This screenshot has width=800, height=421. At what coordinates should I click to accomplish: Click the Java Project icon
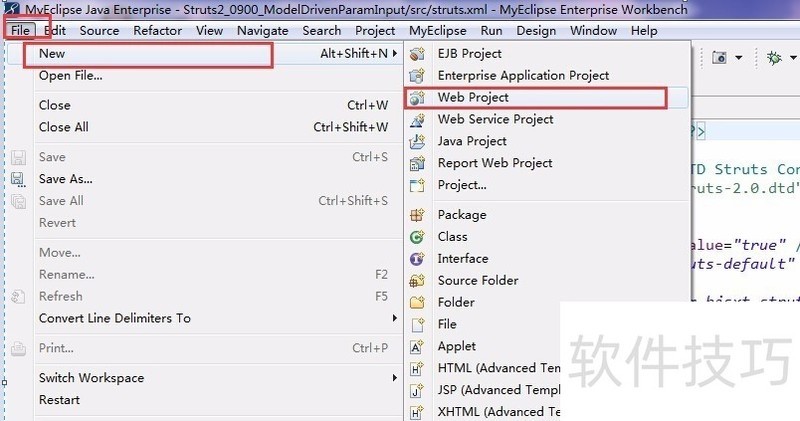[x=418, y=141]
